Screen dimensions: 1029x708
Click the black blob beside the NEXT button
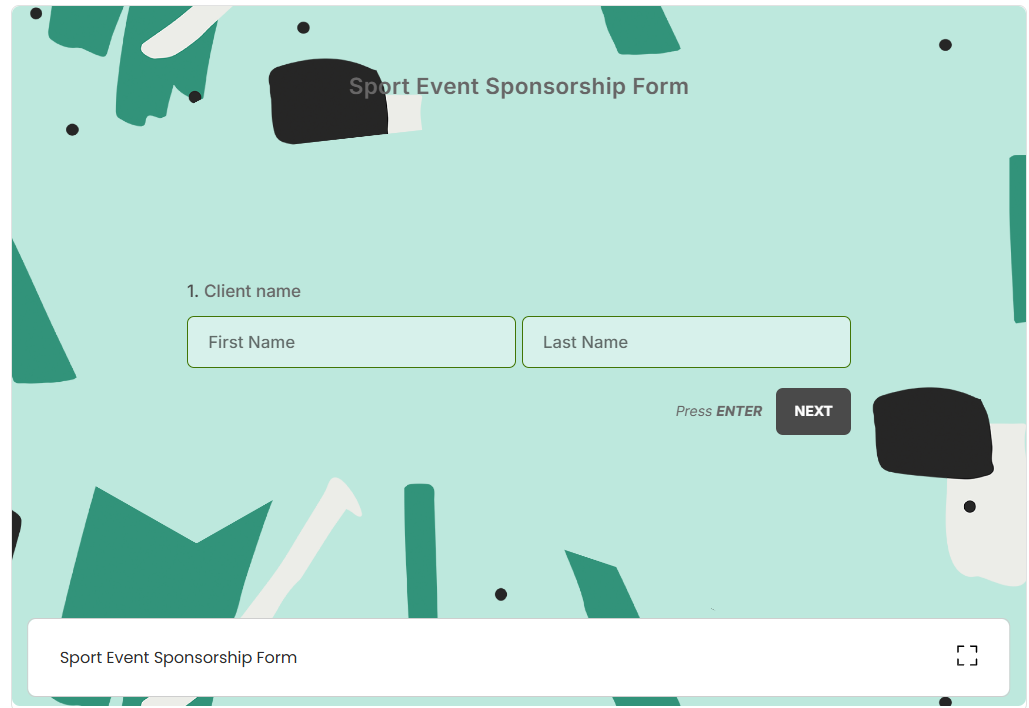(933, 433)
